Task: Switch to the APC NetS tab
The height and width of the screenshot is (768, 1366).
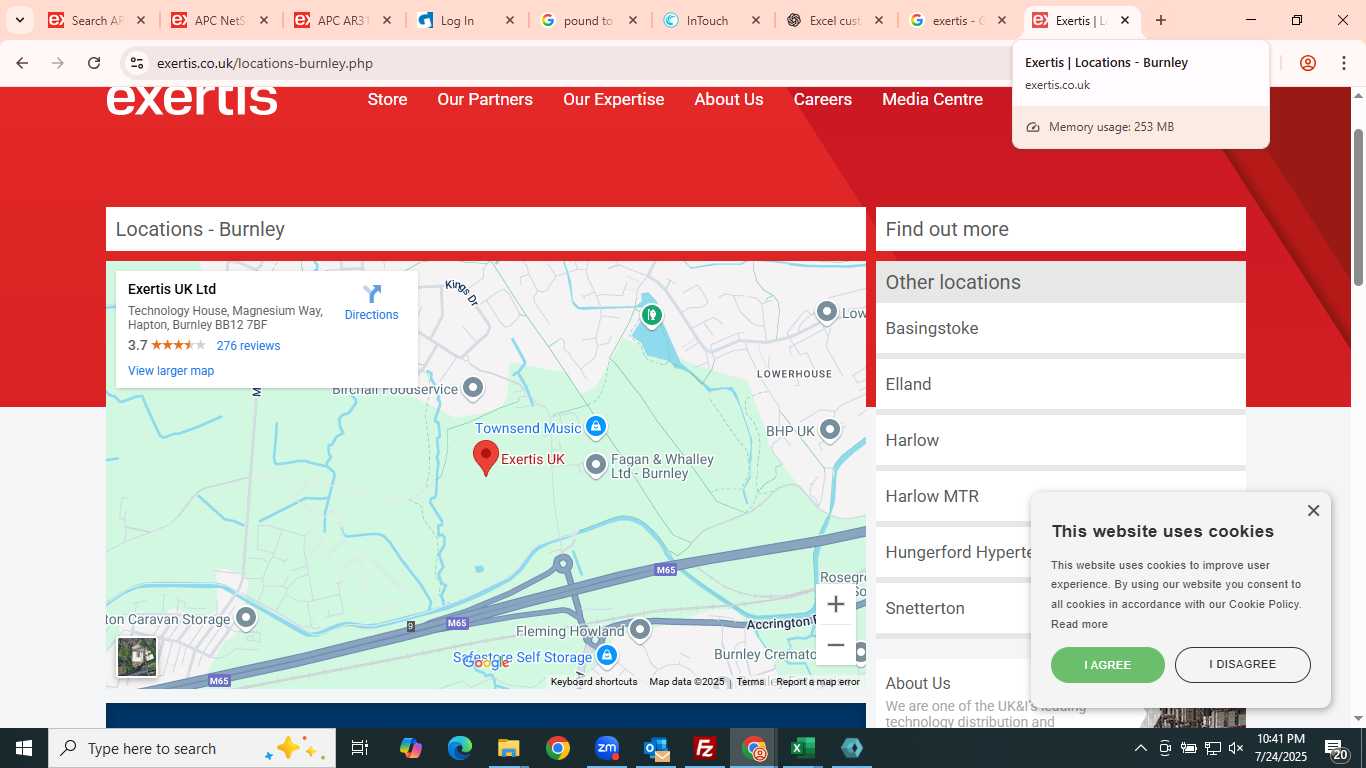Action: tap(221, 20)
